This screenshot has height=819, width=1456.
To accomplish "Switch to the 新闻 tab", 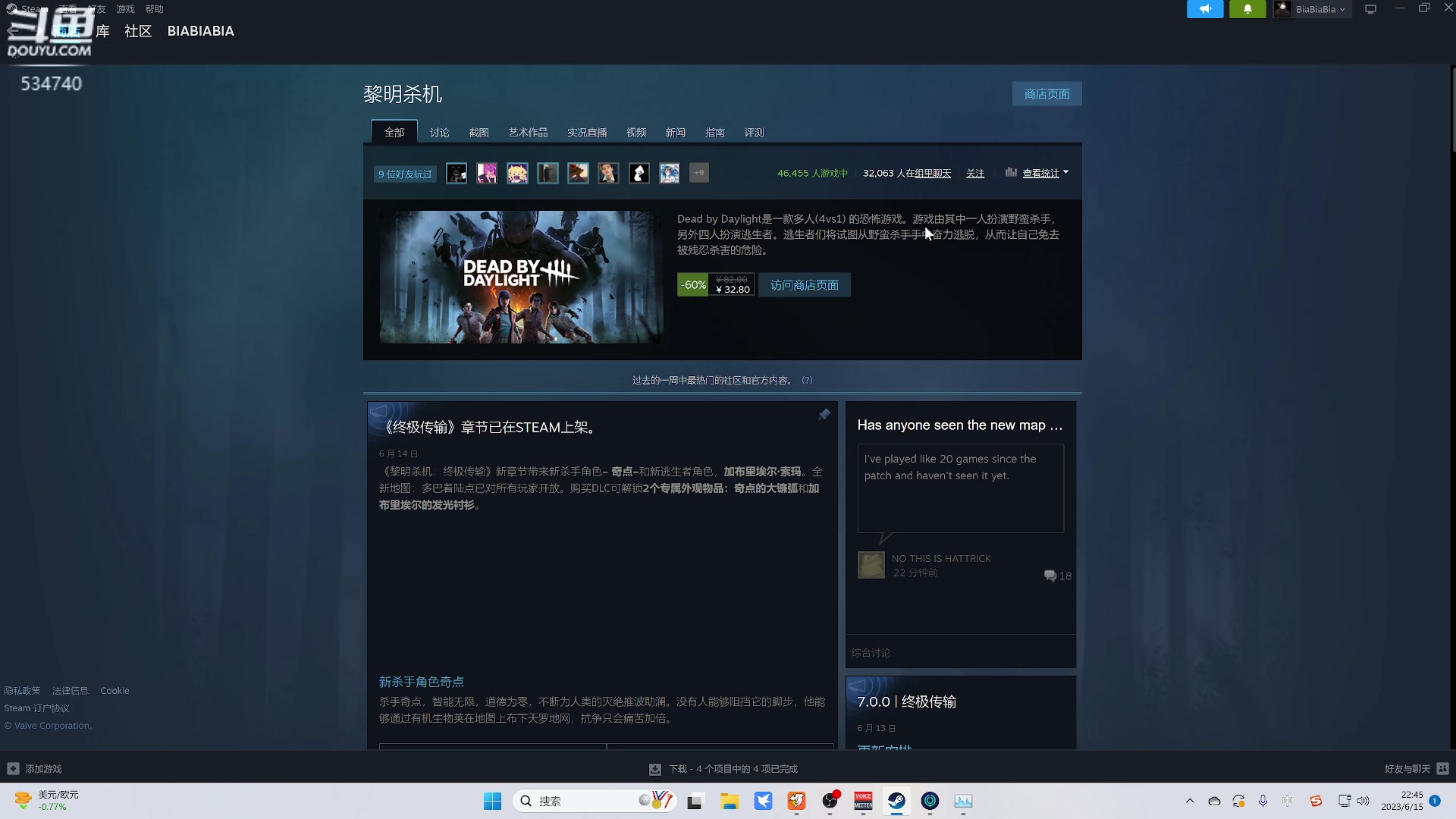I will coord(676,132).
